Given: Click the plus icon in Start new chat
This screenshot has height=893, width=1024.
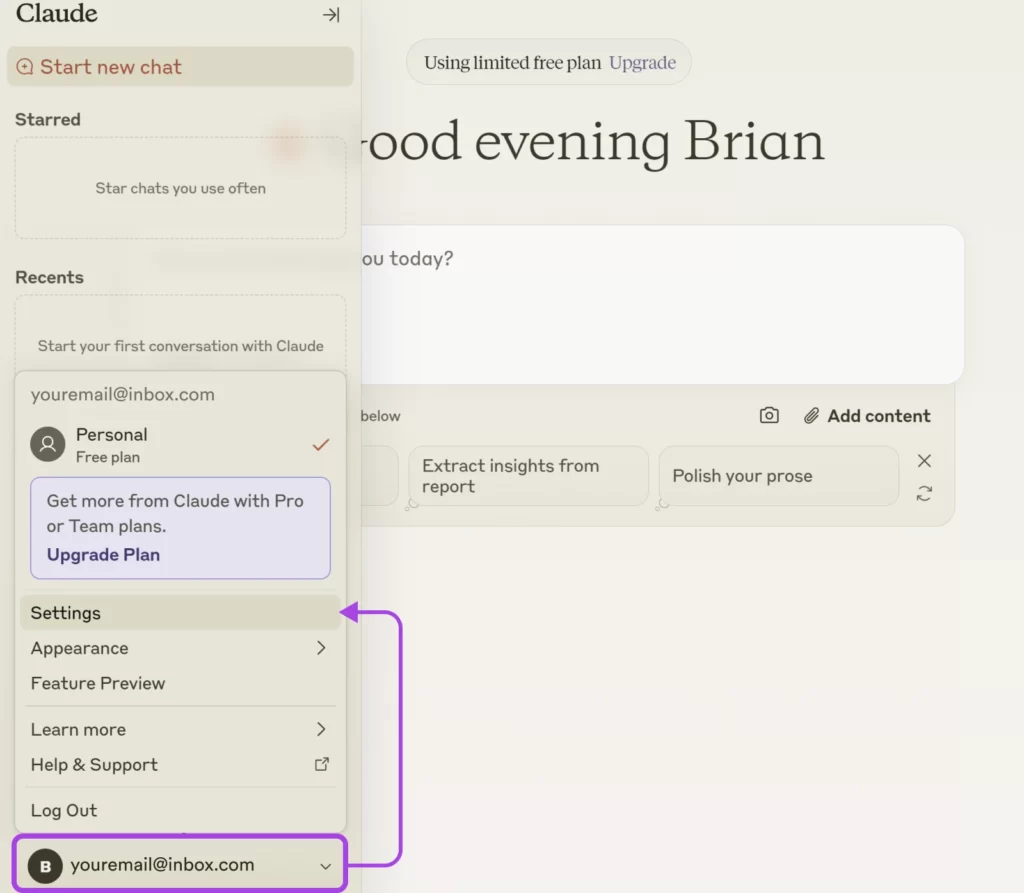Looking at the screenshot, I should click(25, 67).
